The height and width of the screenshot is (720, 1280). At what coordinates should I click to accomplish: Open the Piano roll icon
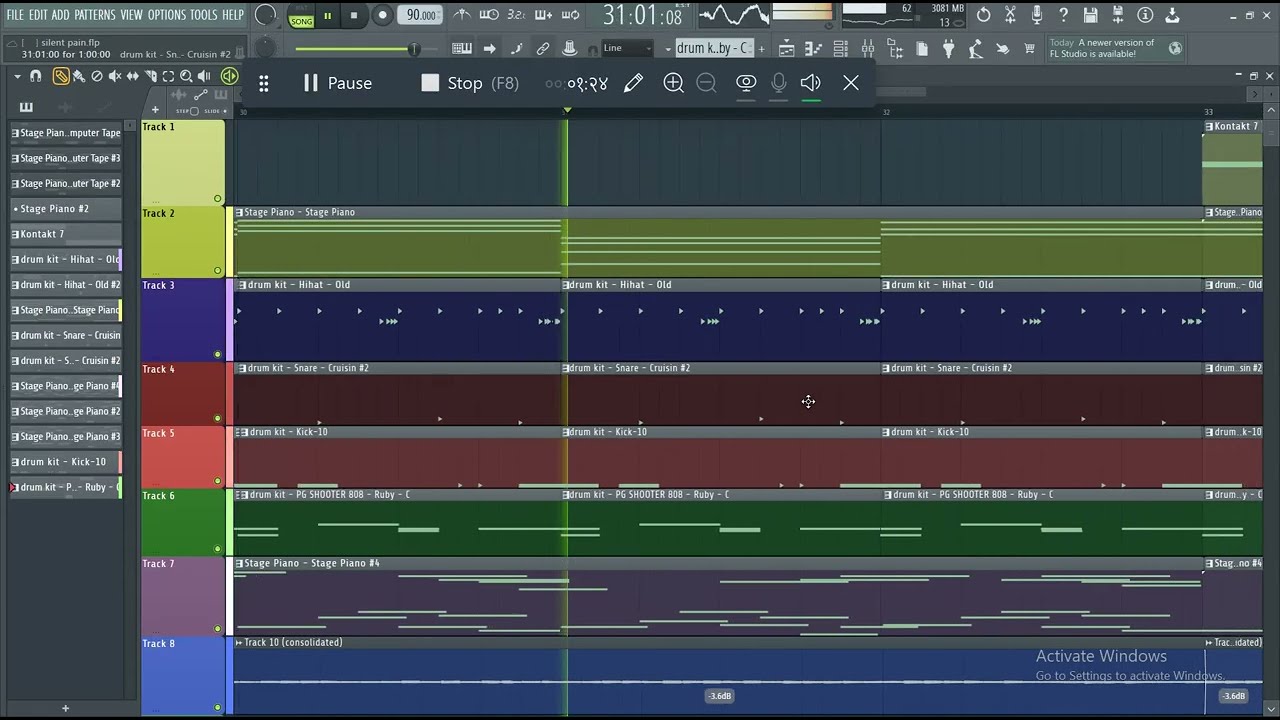pyautogui.click(x=812, y=49)
